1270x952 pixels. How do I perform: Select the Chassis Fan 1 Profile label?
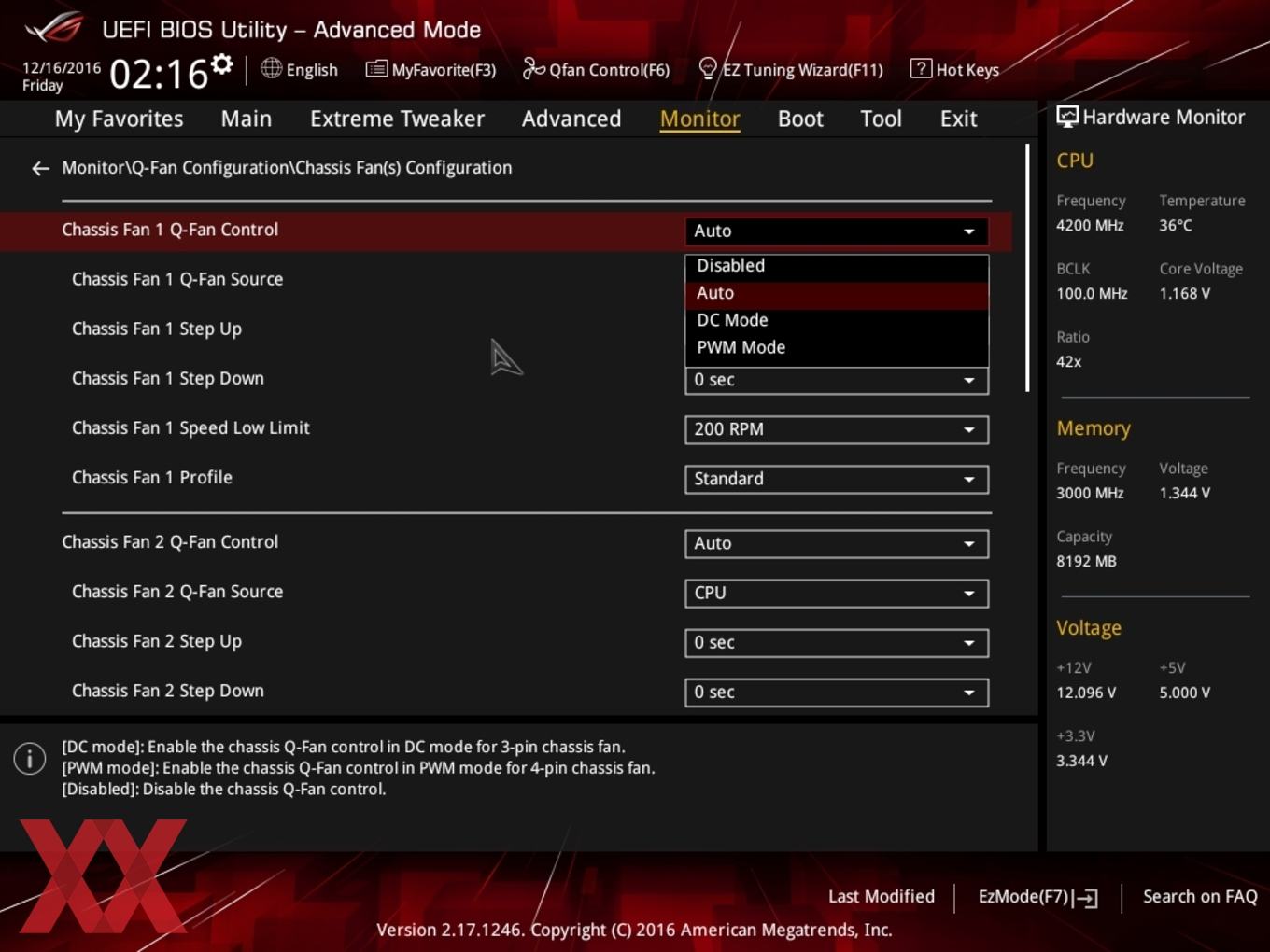[152, 477]
